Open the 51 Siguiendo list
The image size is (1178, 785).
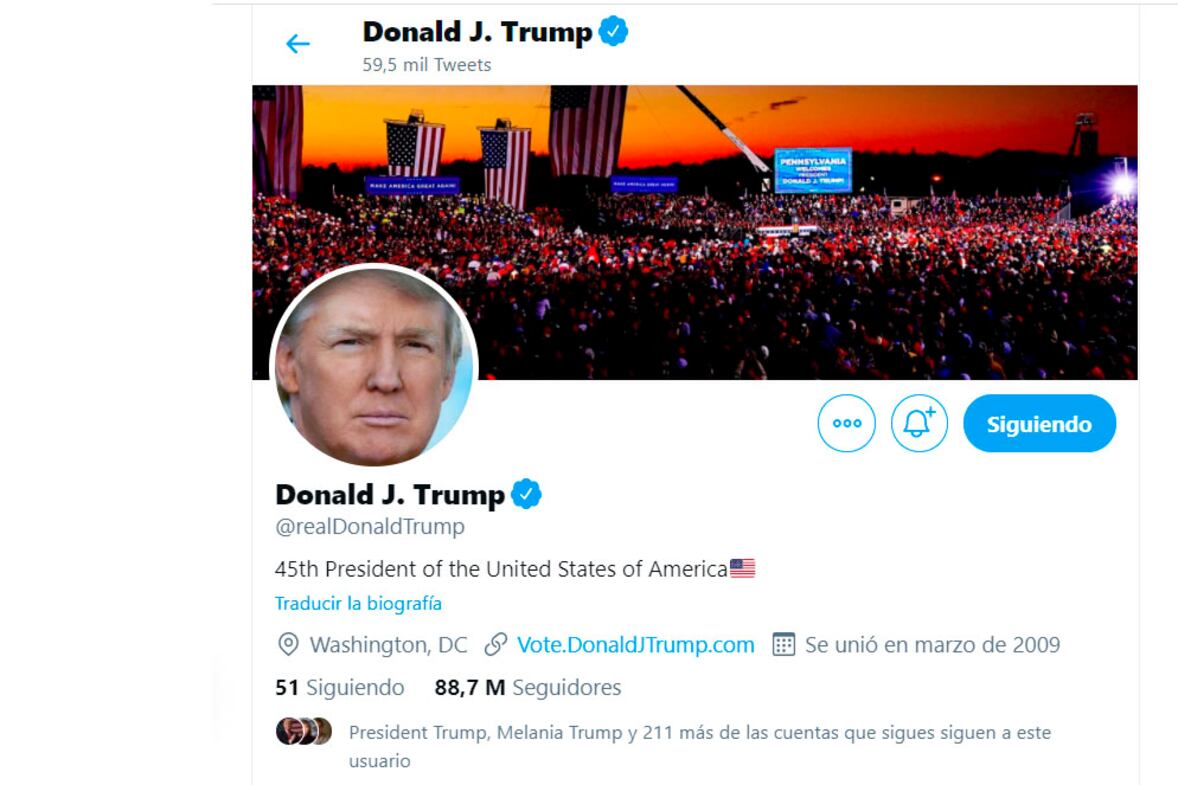(x=340, y=687)
